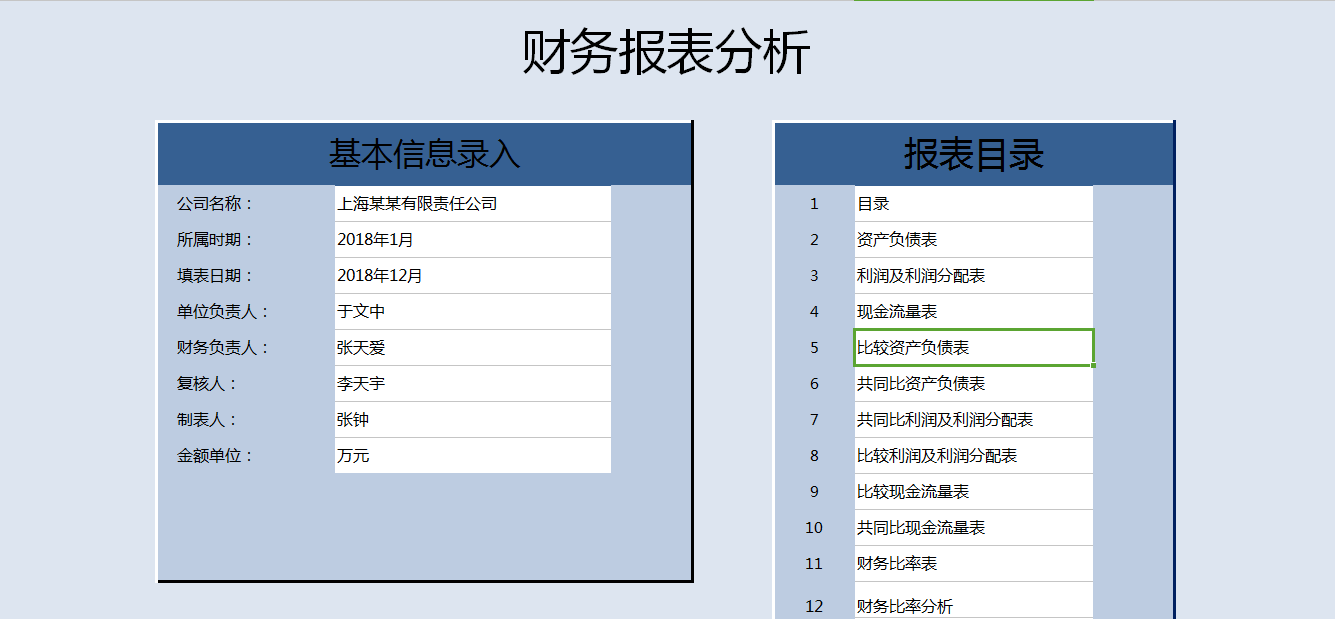Click the 所属时期： label
The image size is (1335, 619).
coord(215,240)
